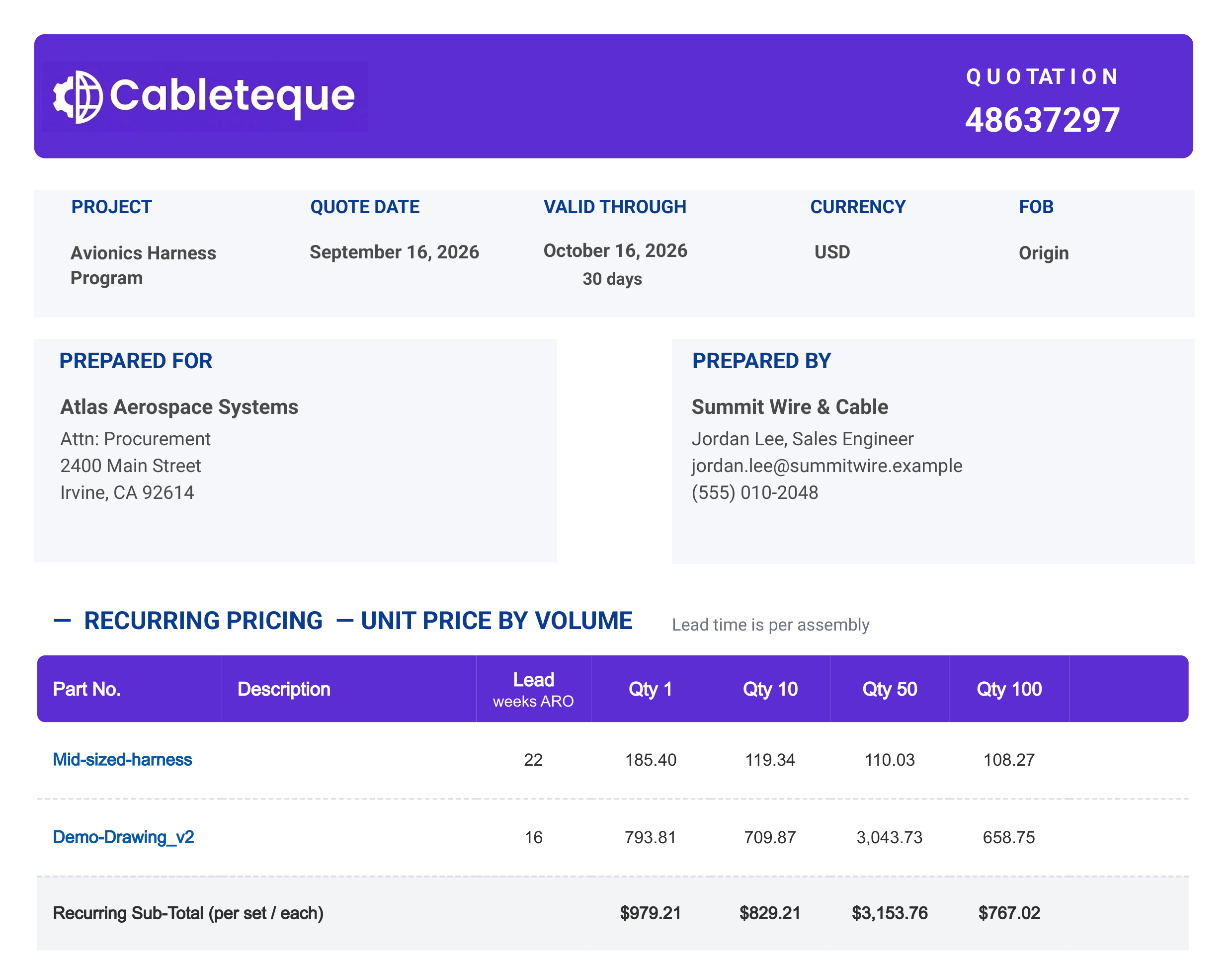Select quote date September 16, 2026
The image size is (1232, 959).
click(394, 251)
